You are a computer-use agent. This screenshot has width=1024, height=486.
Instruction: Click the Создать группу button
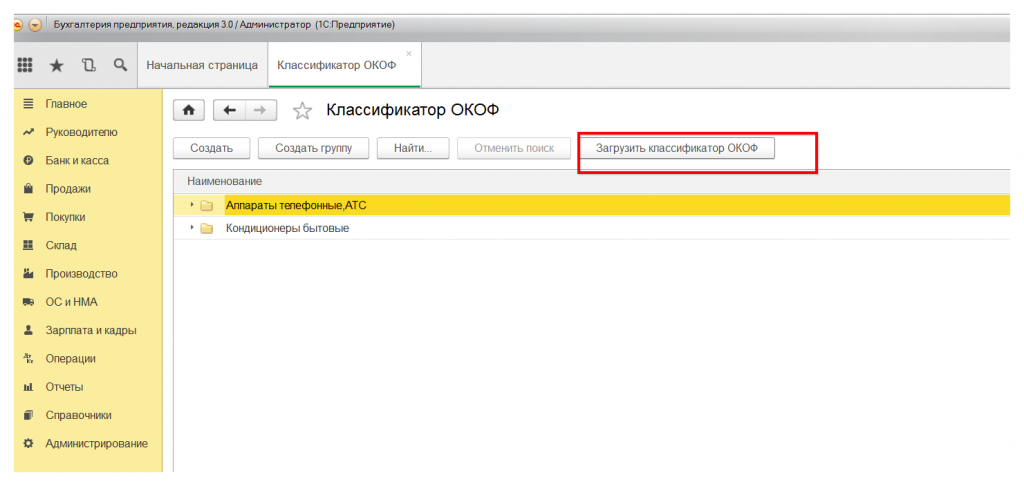click(x=313, y=148)
